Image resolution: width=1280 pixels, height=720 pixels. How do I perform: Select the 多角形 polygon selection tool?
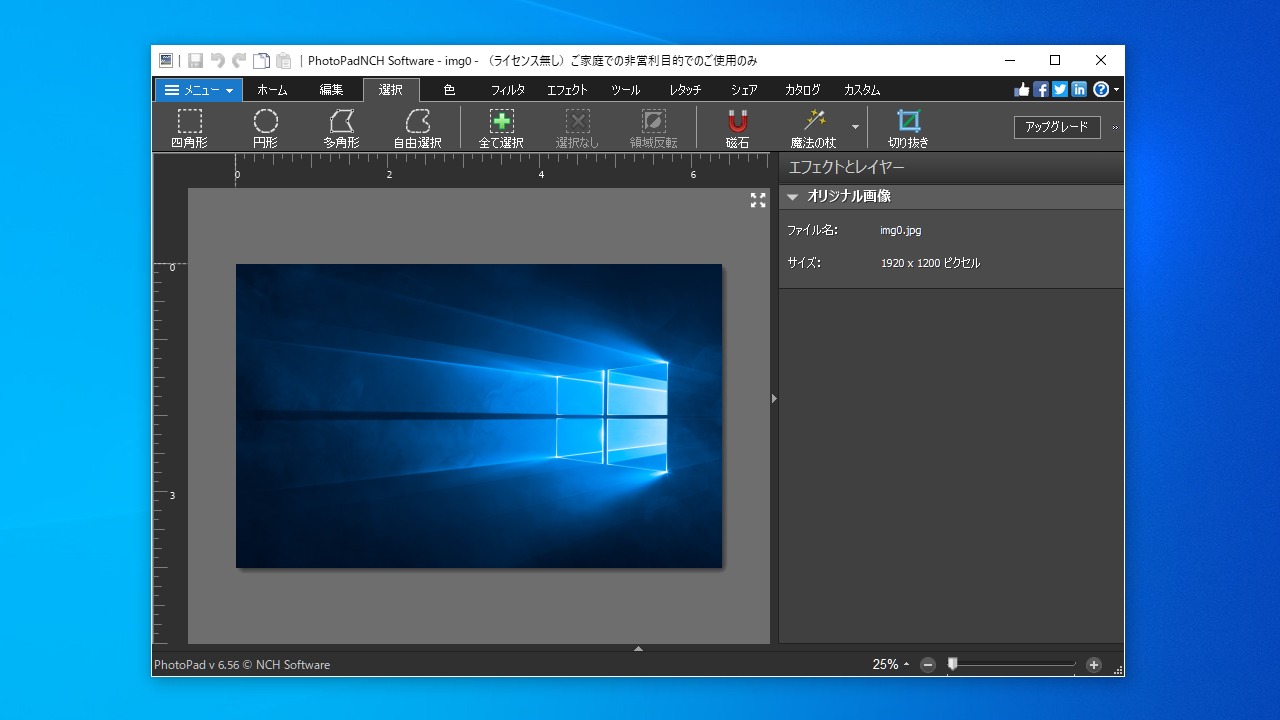coord(341,128)
